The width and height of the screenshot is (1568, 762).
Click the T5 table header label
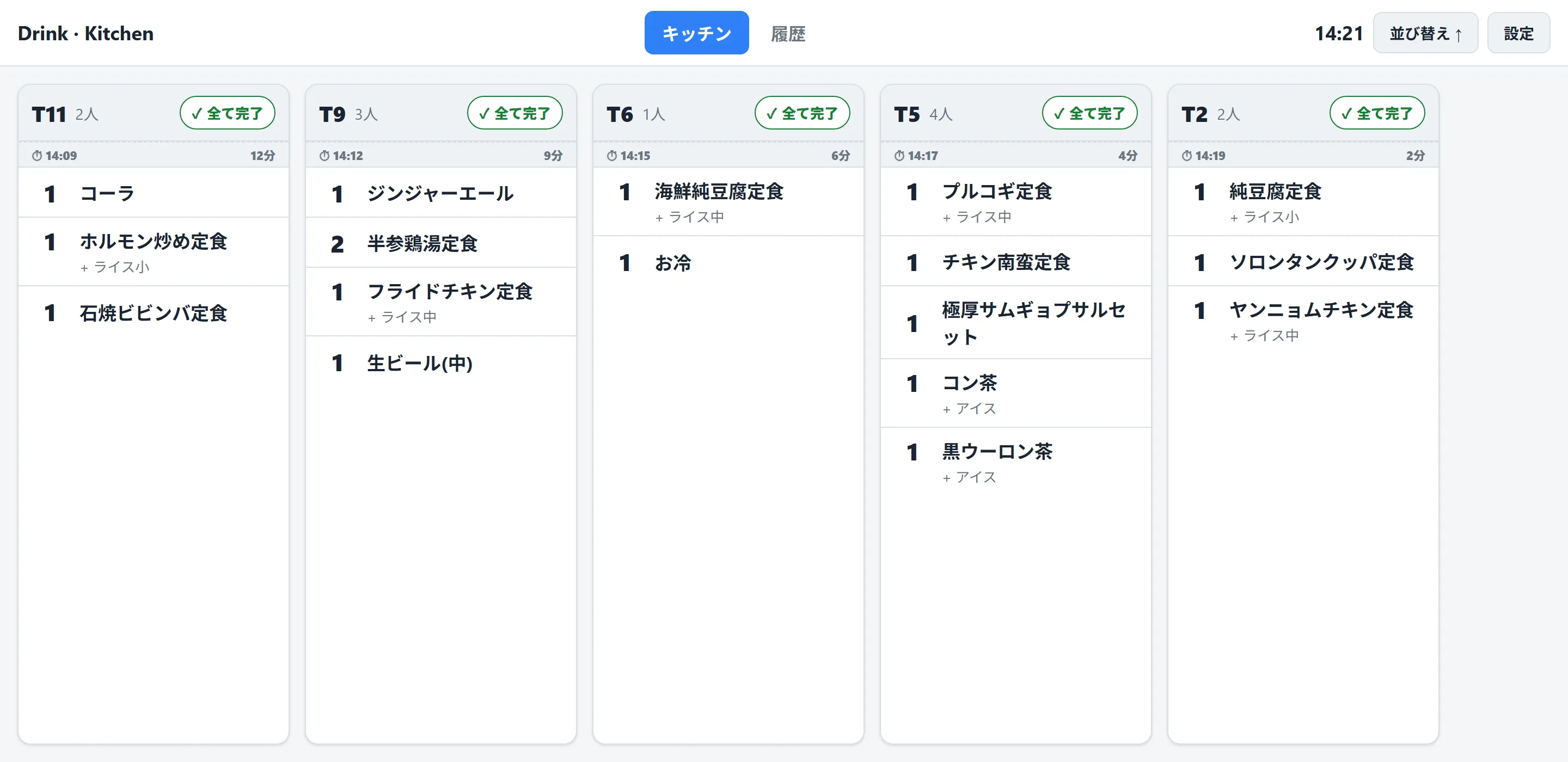click(907, 114)
